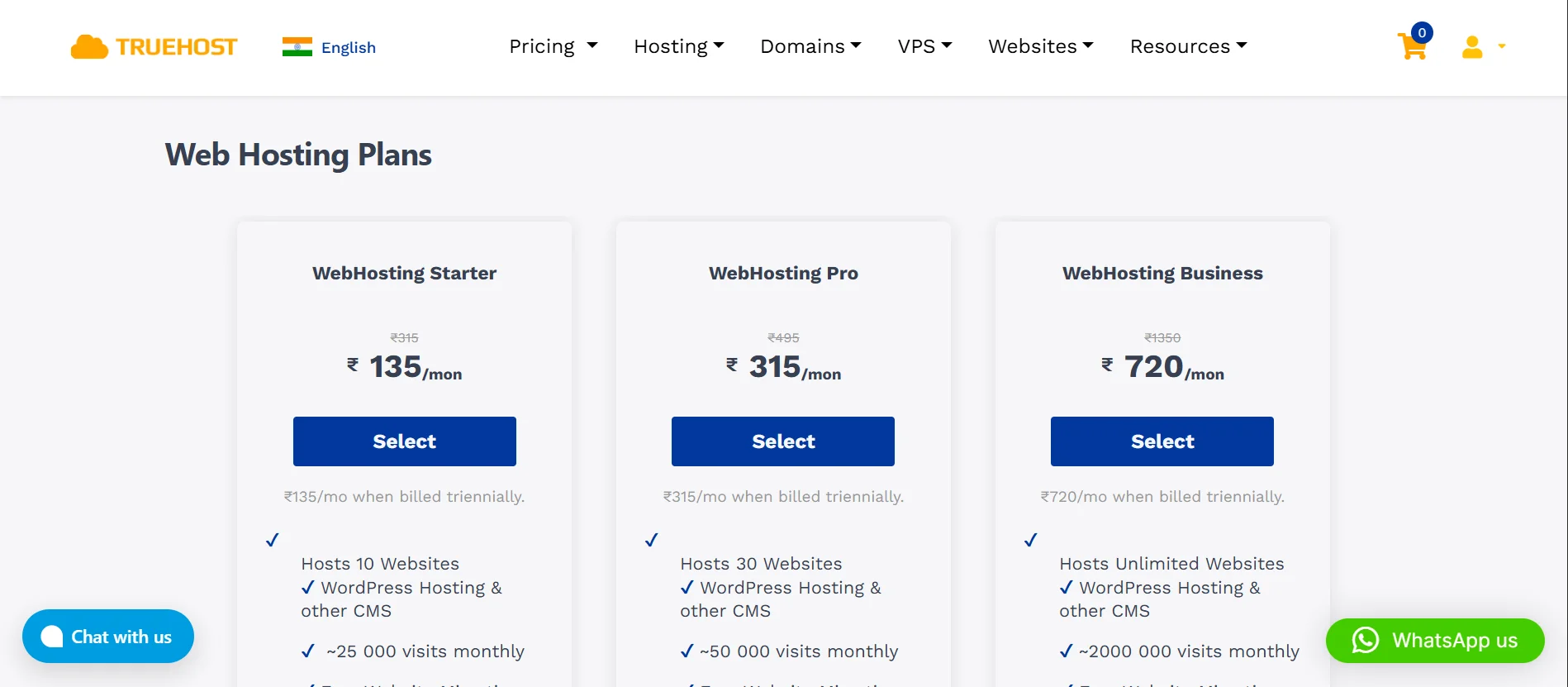Image resolution: width=1568 pixels, height=687 pixels.
Task: Click the WhatsApp us button
Action: pos(1435,641)
